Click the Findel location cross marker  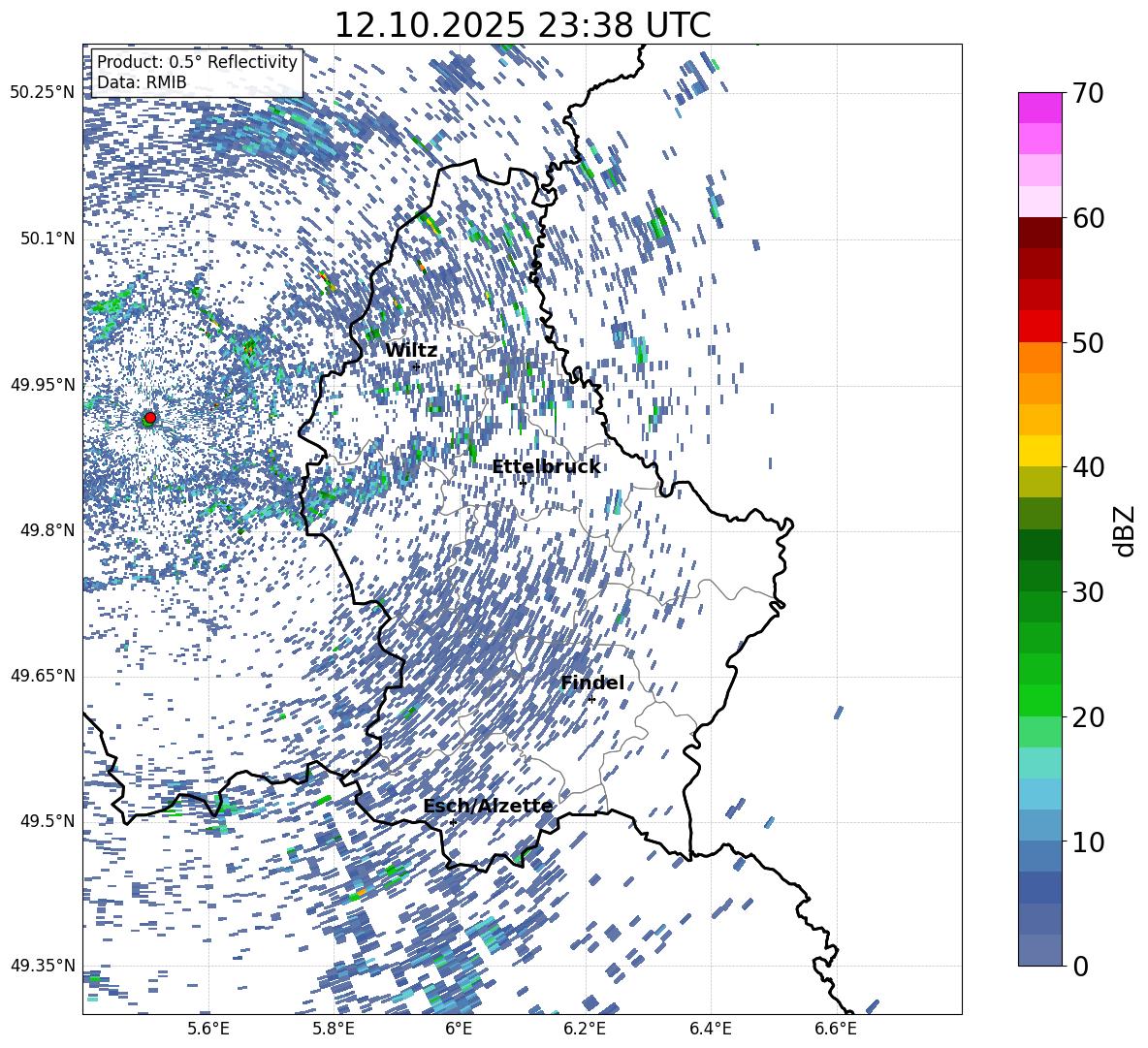[591, 700]
